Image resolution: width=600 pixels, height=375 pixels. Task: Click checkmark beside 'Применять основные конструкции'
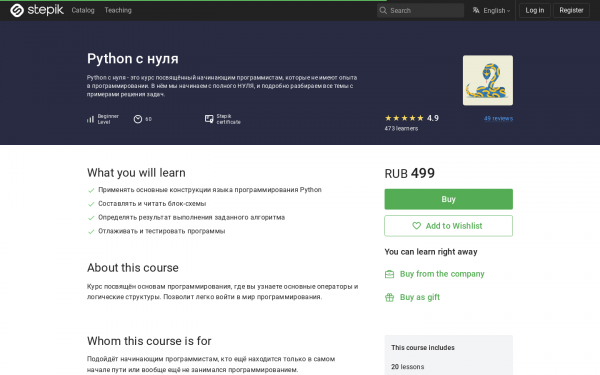tap(91, 190)
